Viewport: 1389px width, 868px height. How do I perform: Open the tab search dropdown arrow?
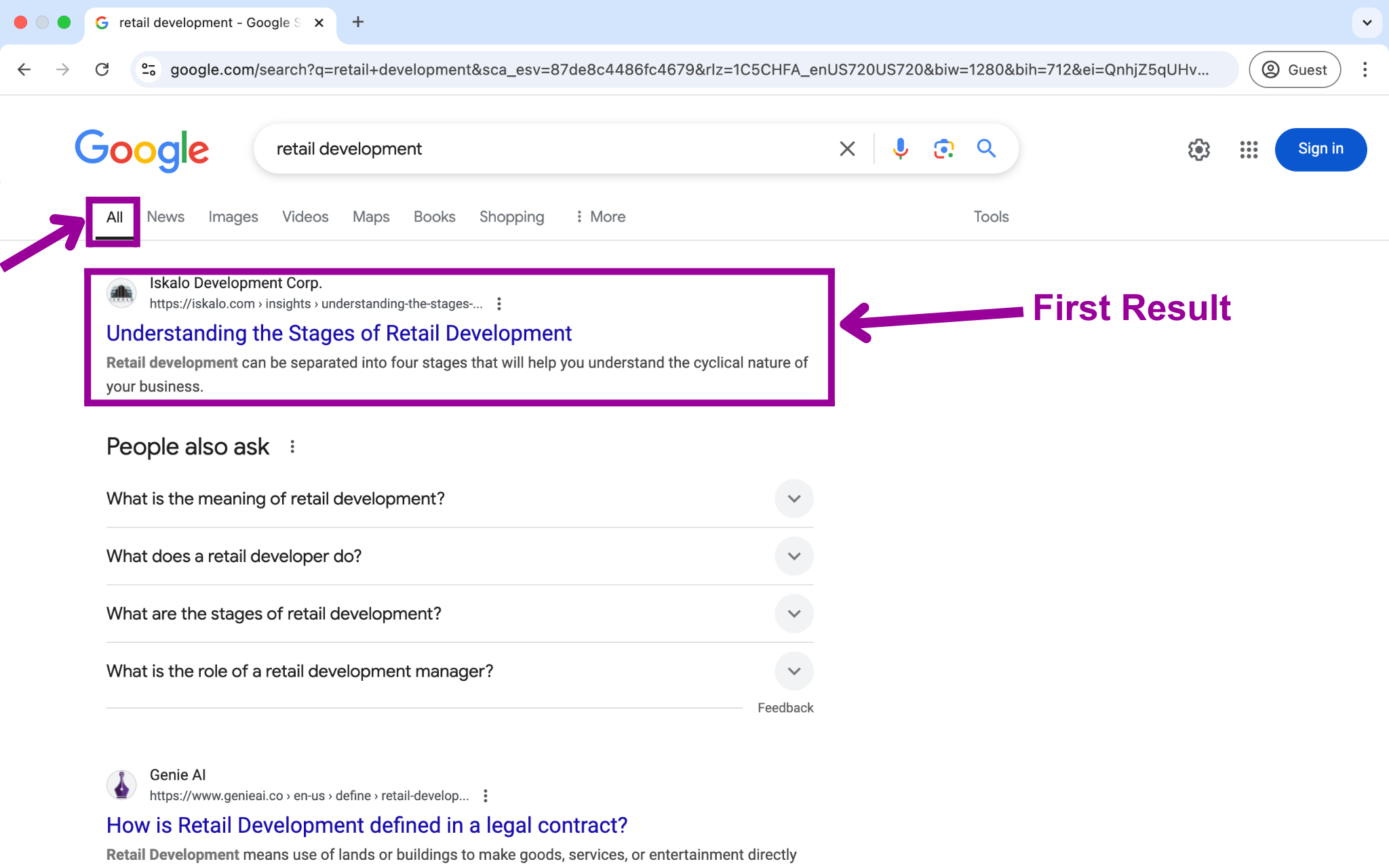point(1367,22)
